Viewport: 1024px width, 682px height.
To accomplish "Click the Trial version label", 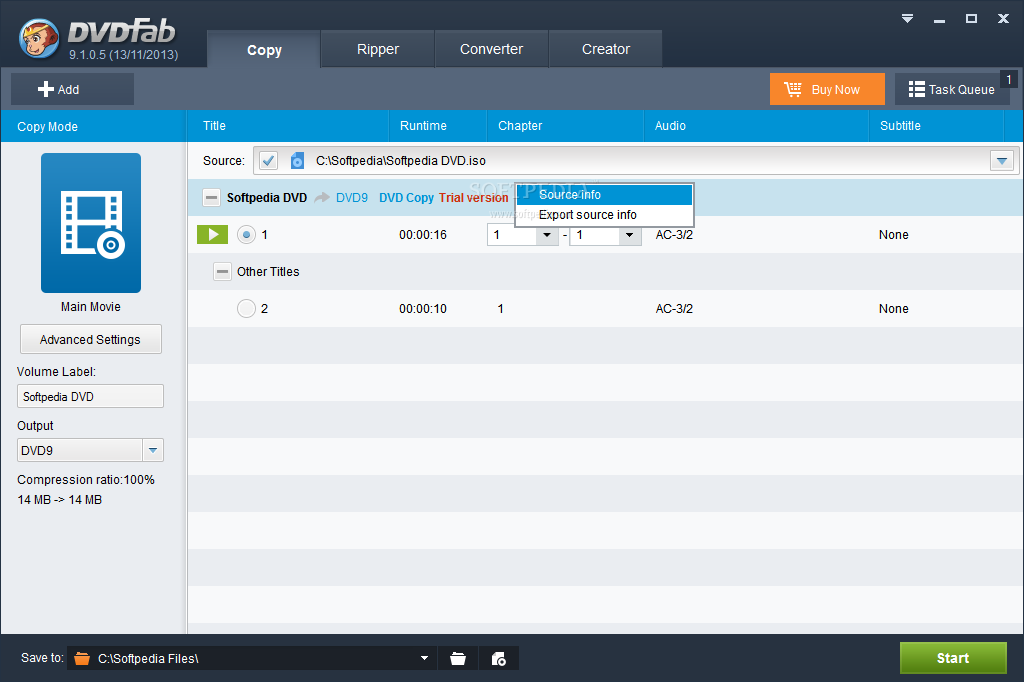I will (x=473, y=197).
